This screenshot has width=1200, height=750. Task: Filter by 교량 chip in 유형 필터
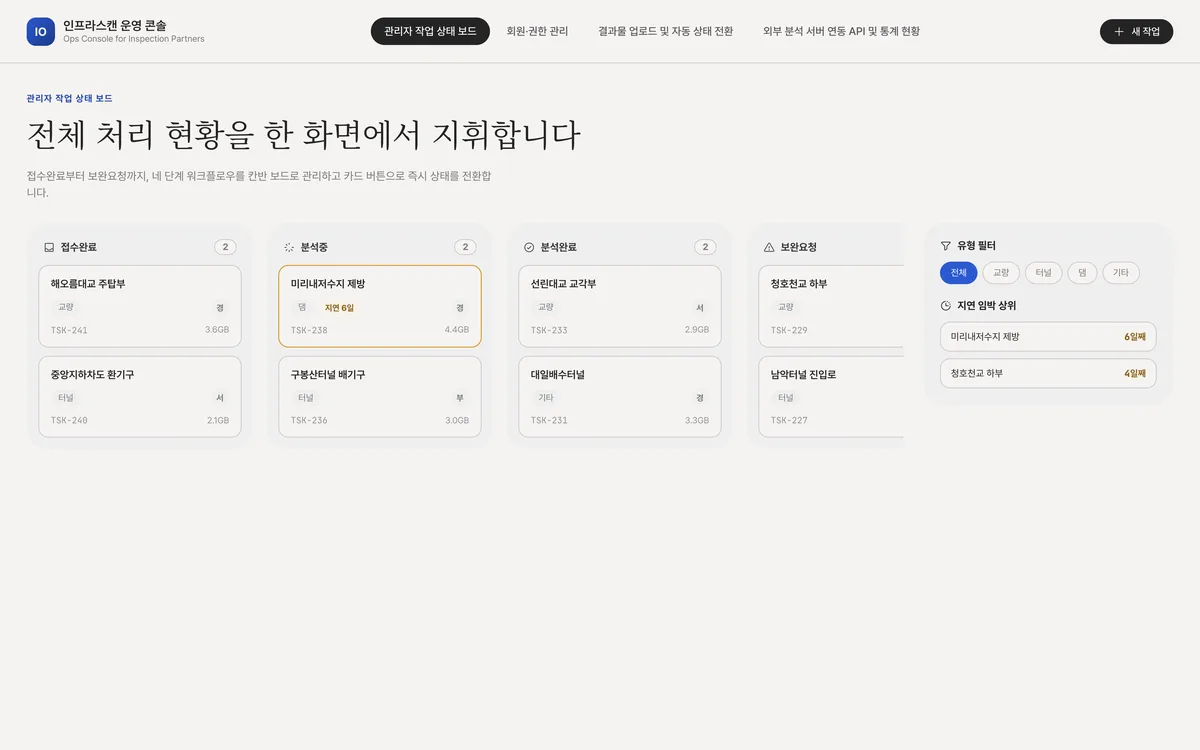point(1001,273)
